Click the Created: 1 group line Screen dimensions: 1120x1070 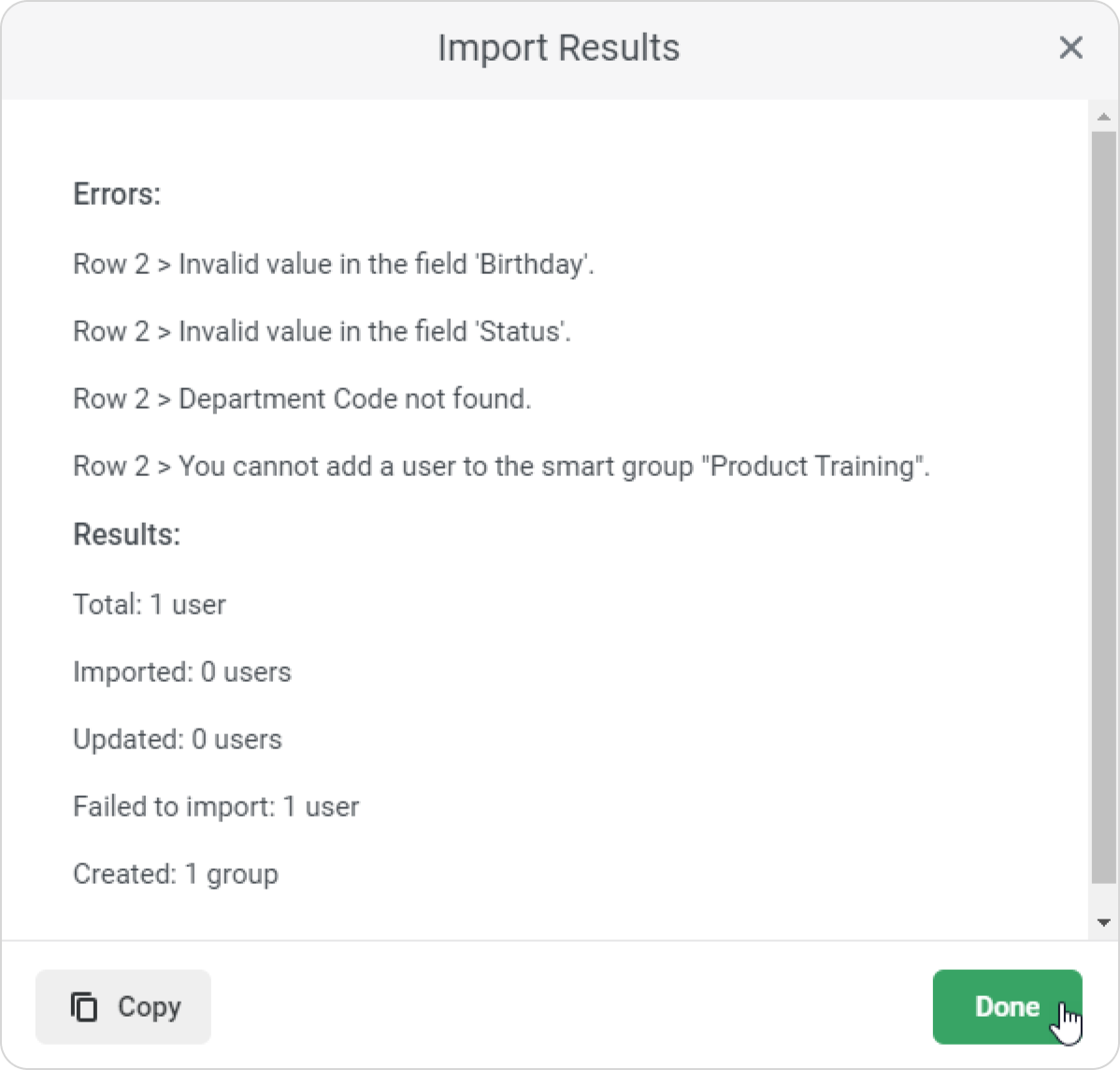click(176, 875)
